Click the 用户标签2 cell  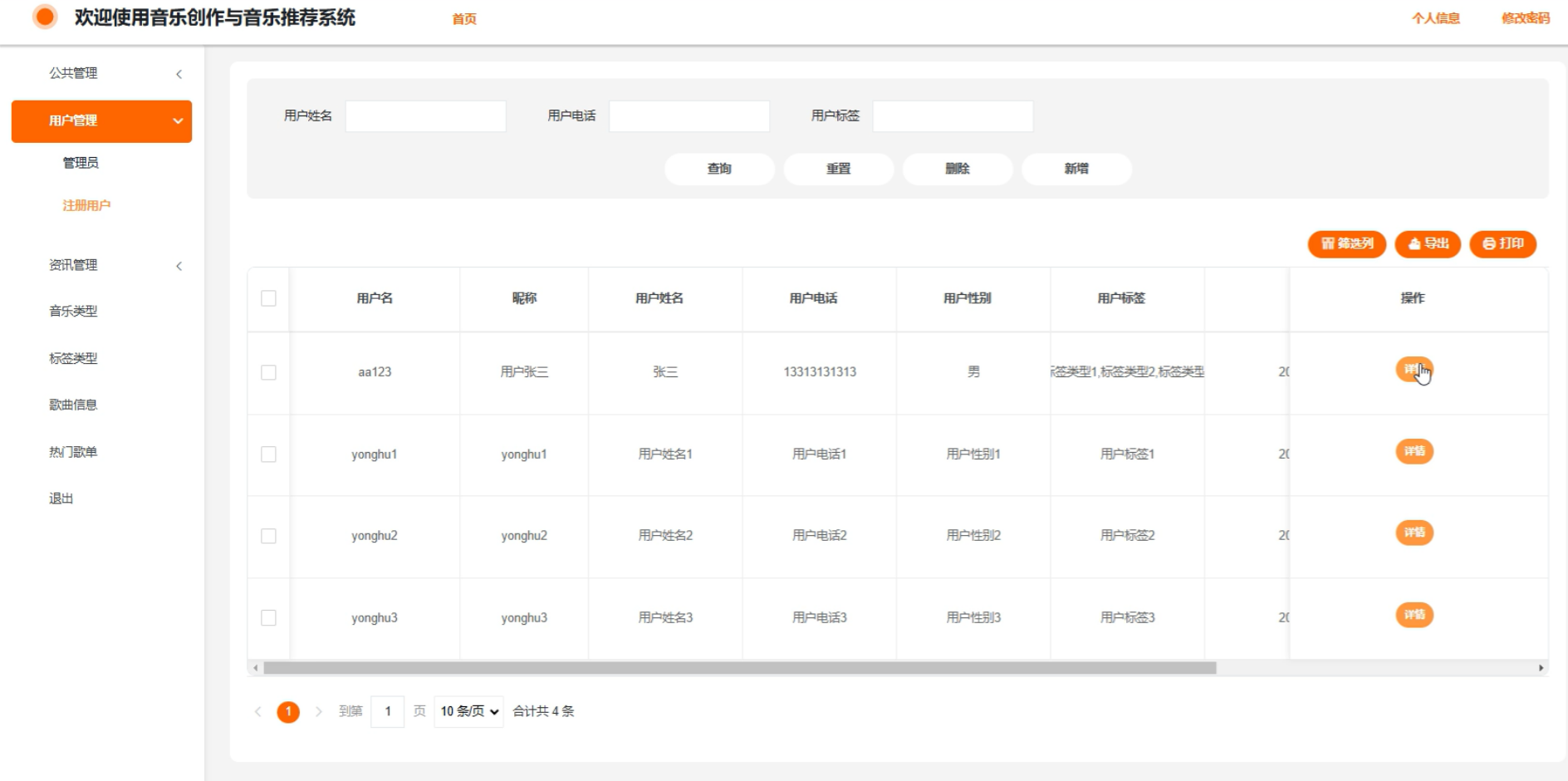(x=1128, y=536)
